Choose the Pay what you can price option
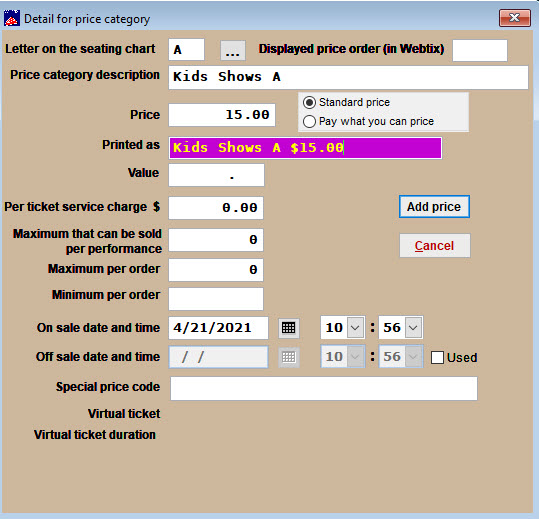The image size is (539, 519). (x=309, y=121)
